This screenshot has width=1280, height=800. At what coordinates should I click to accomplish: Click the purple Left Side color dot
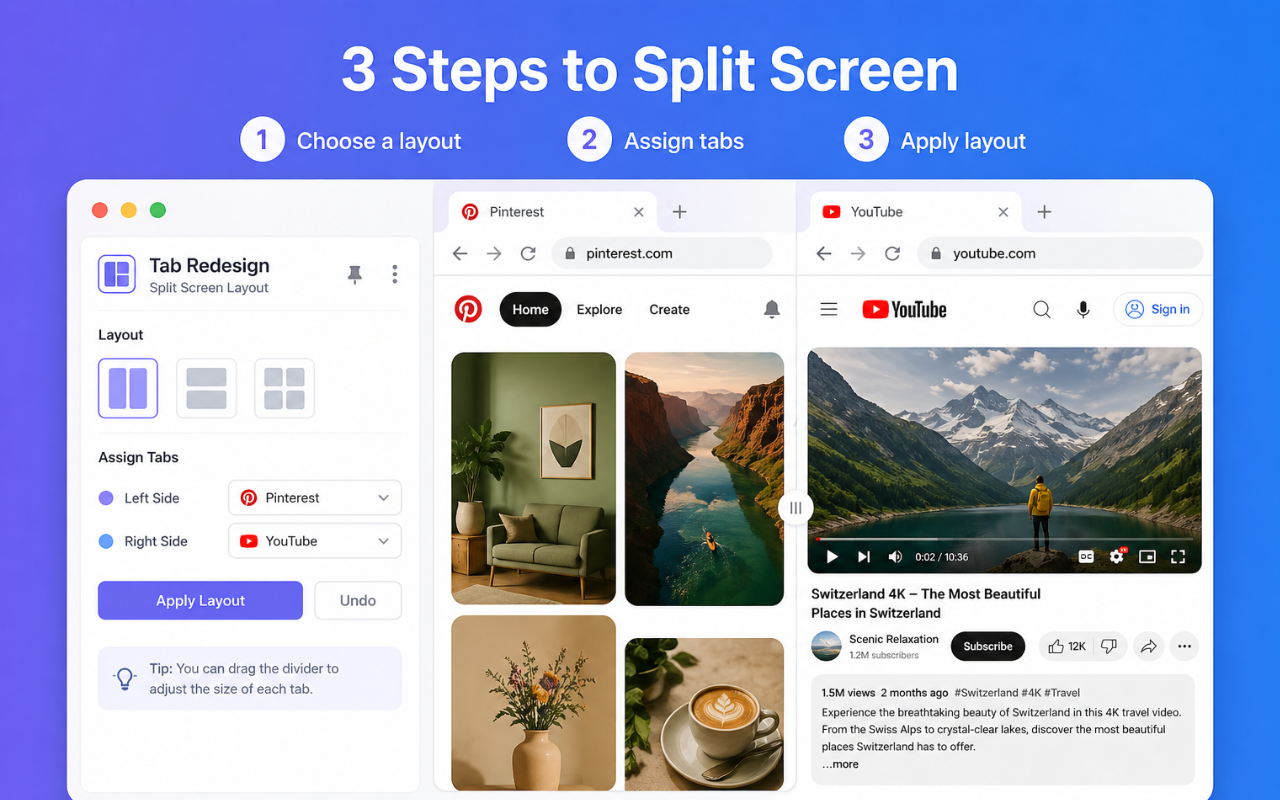[x=106, y=498]
